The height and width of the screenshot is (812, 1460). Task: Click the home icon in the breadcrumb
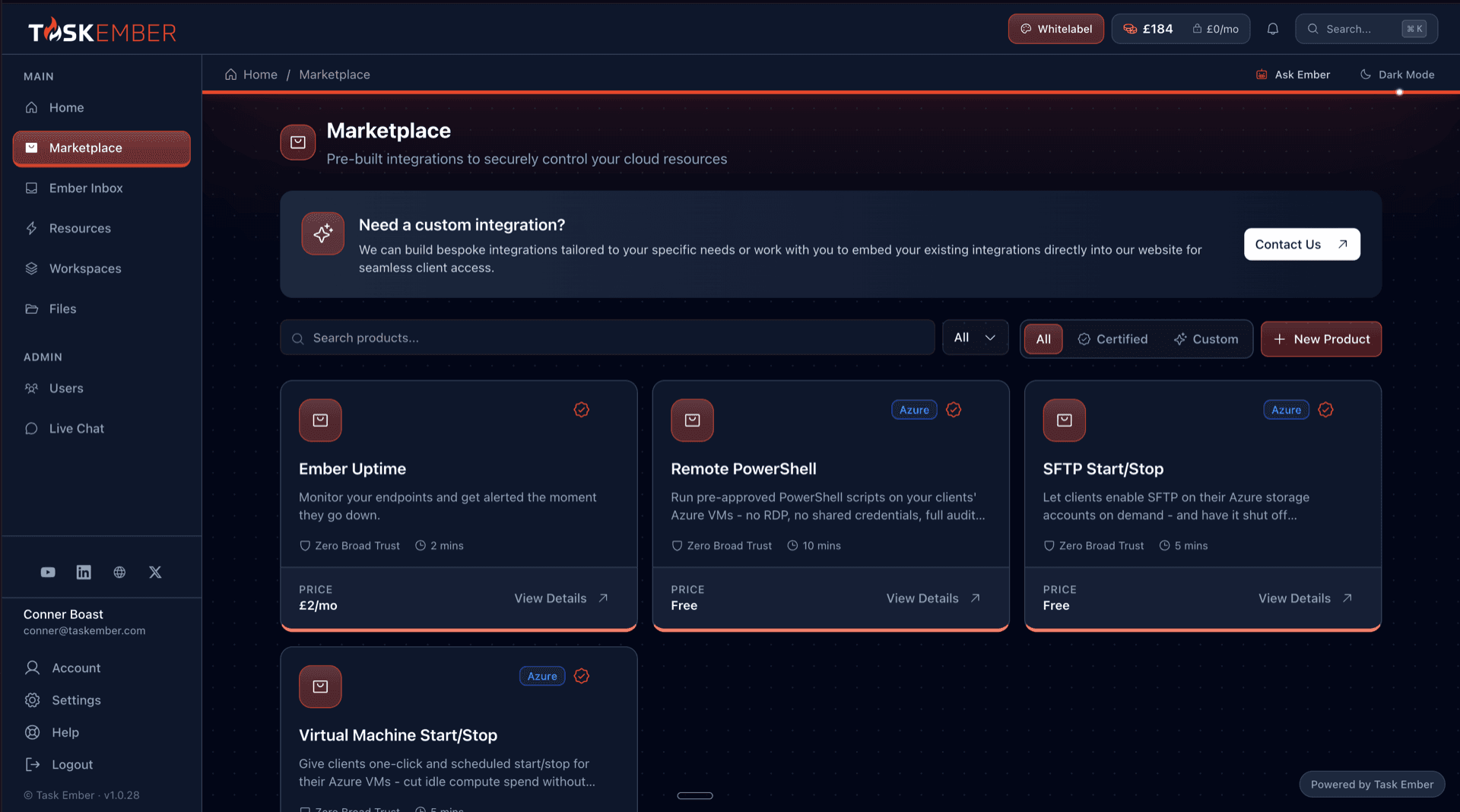point(230,75)
